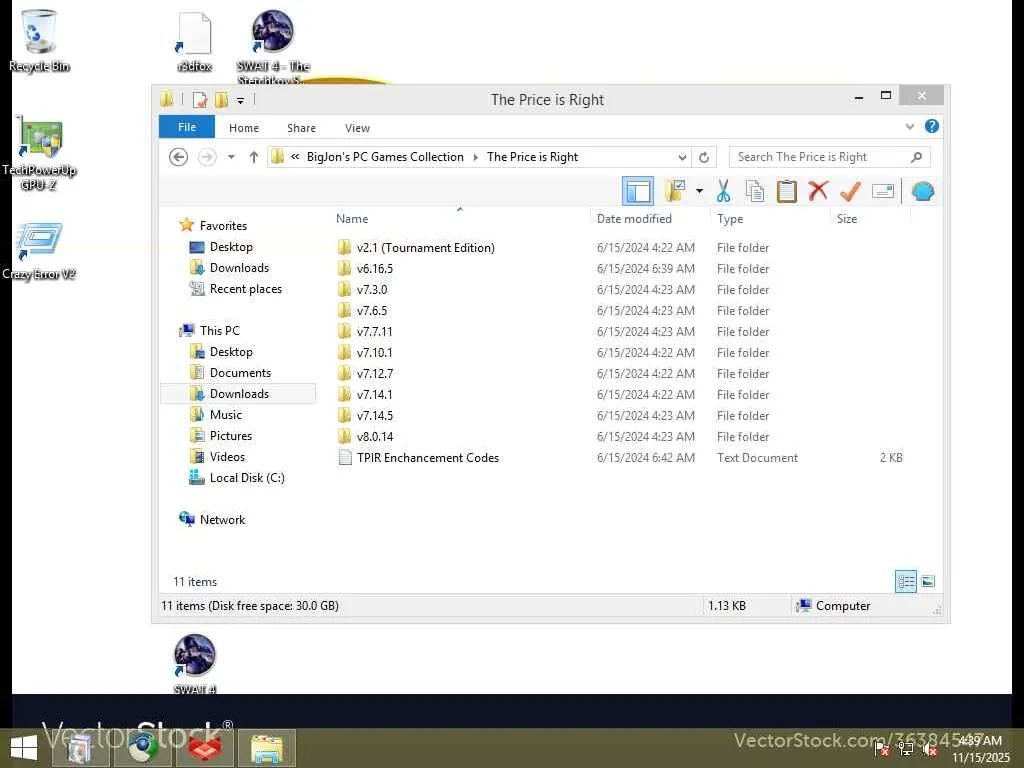Viewport: 1024px width, 768px height.
Task: Refresh the current folder
Action: point(704,157)
